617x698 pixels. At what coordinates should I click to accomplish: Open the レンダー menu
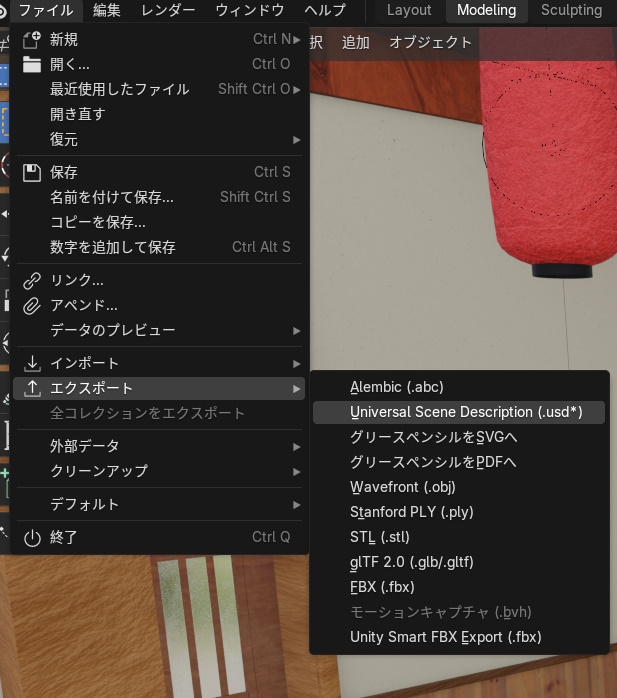[168, 10]
